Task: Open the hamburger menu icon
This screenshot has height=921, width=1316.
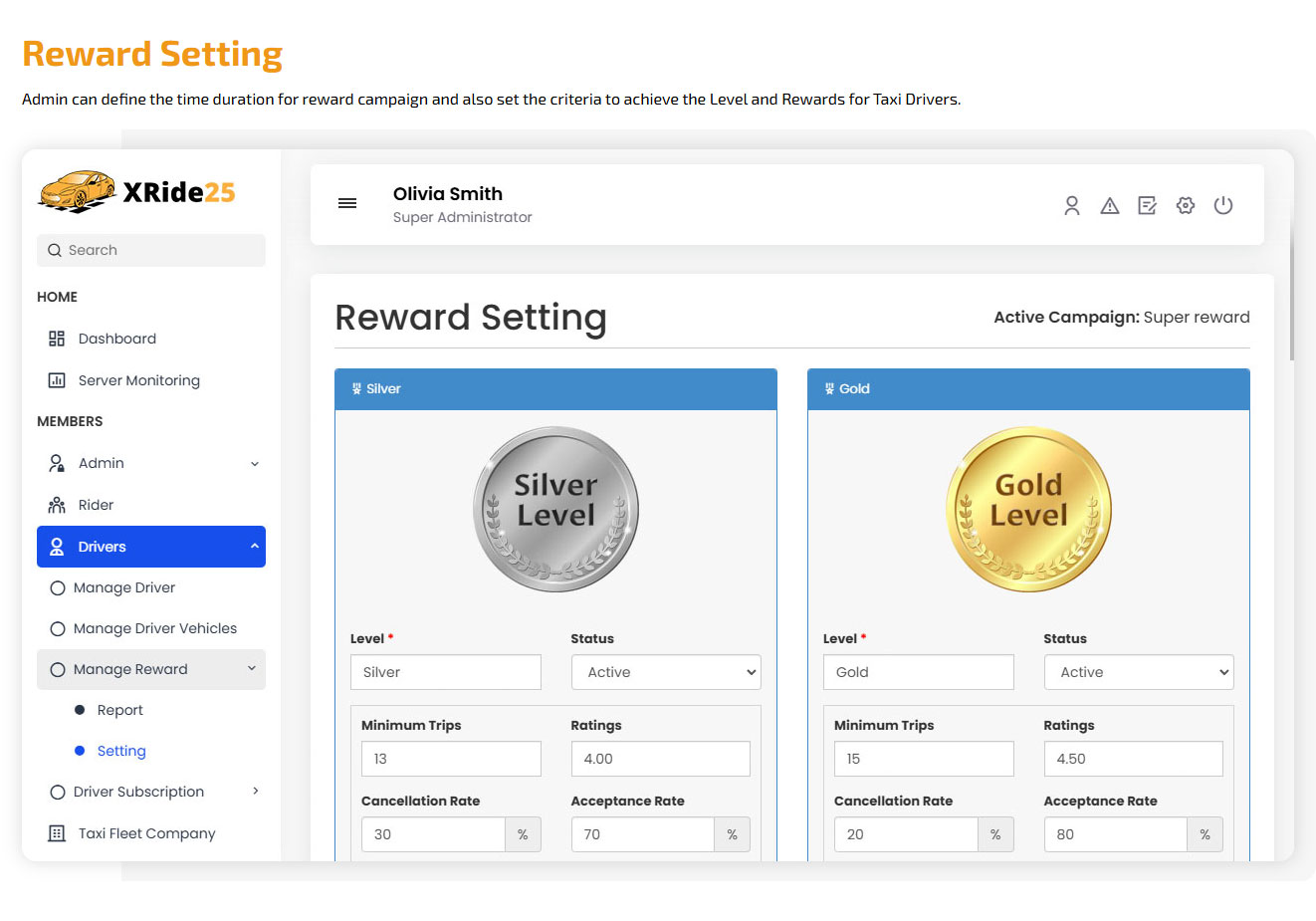Action: tap(347, 203)
